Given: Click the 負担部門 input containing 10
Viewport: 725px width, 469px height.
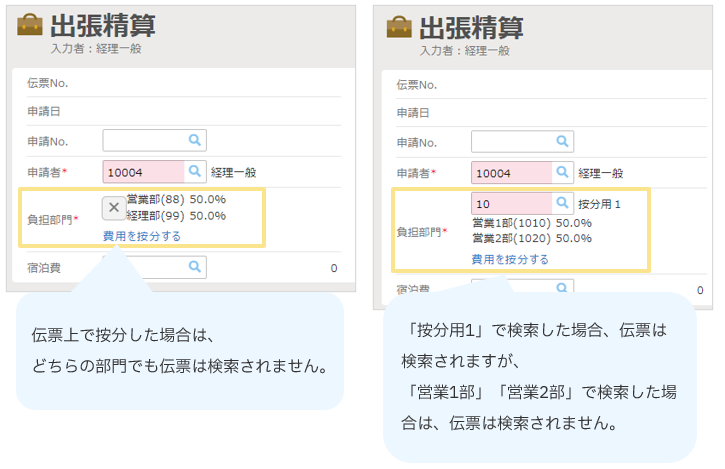Looking at the screenshot, I should (512, 204).
